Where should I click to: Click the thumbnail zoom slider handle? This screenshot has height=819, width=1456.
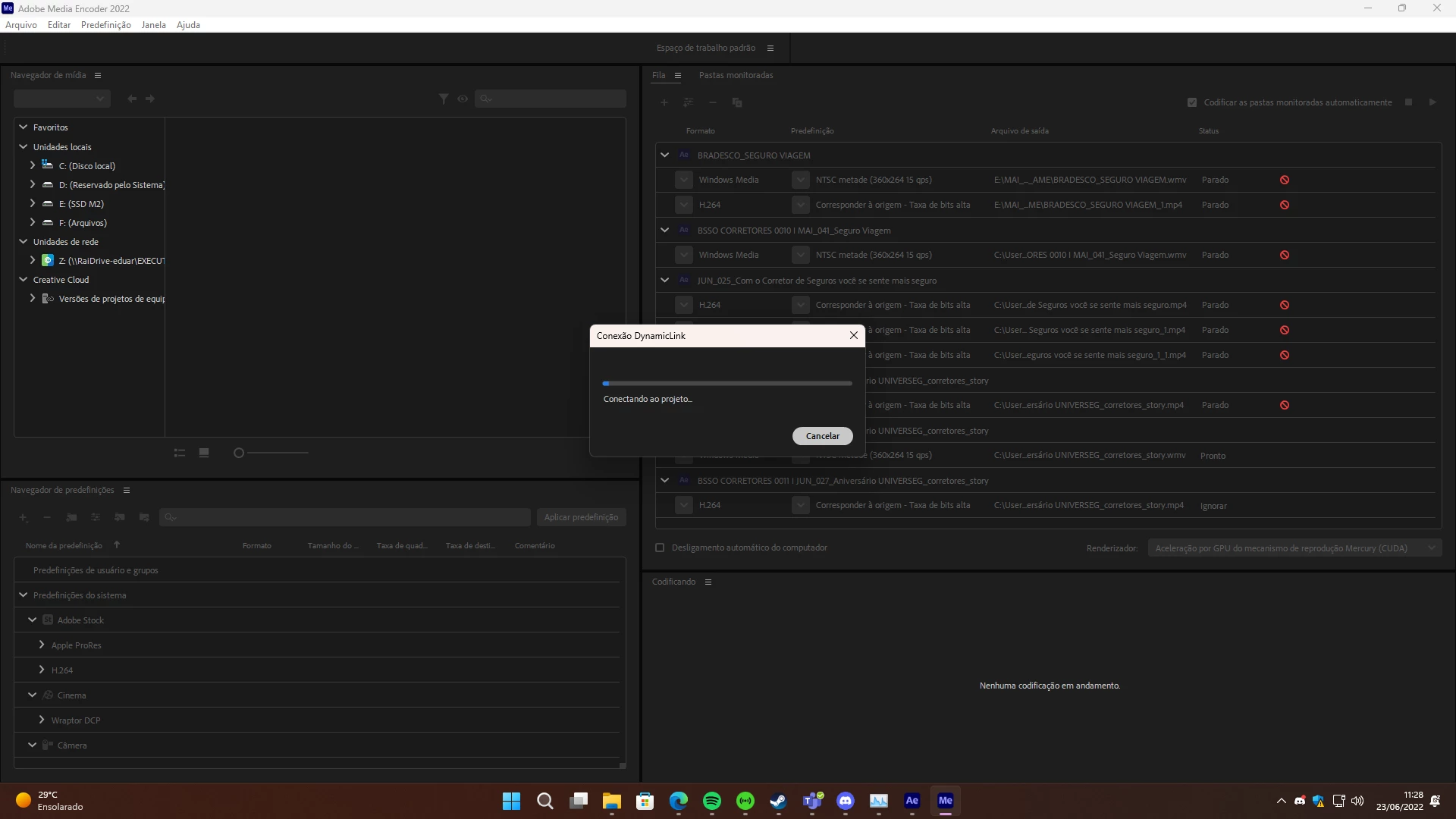239,453
